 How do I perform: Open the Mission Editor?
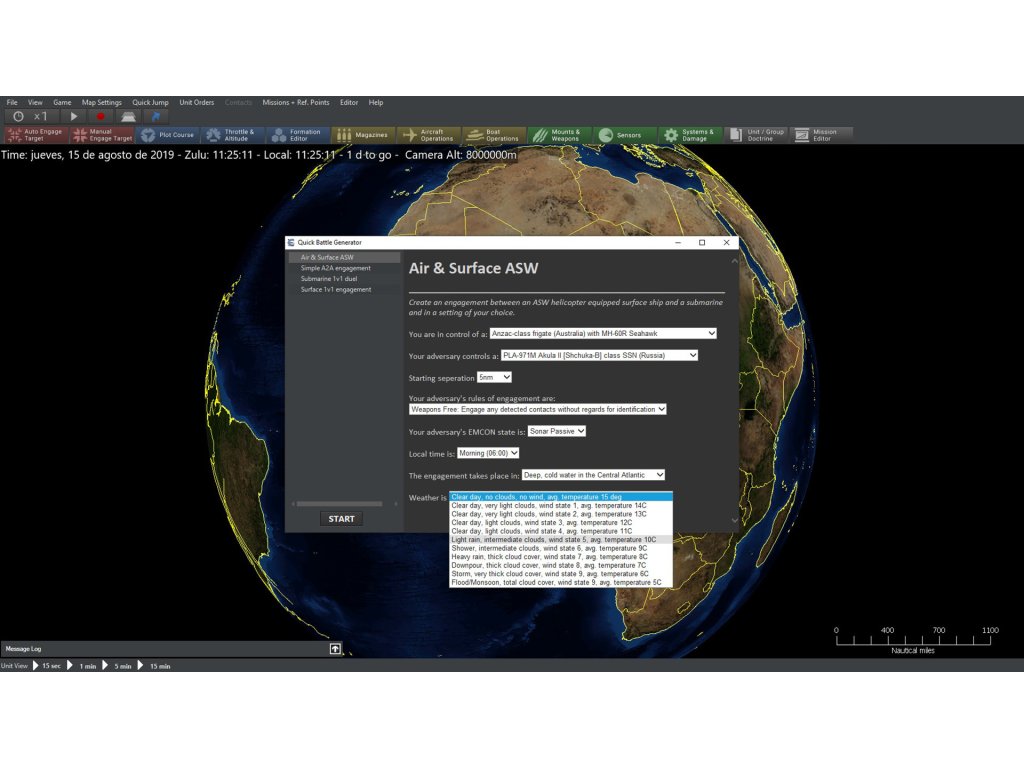click(x=822, y=135)
